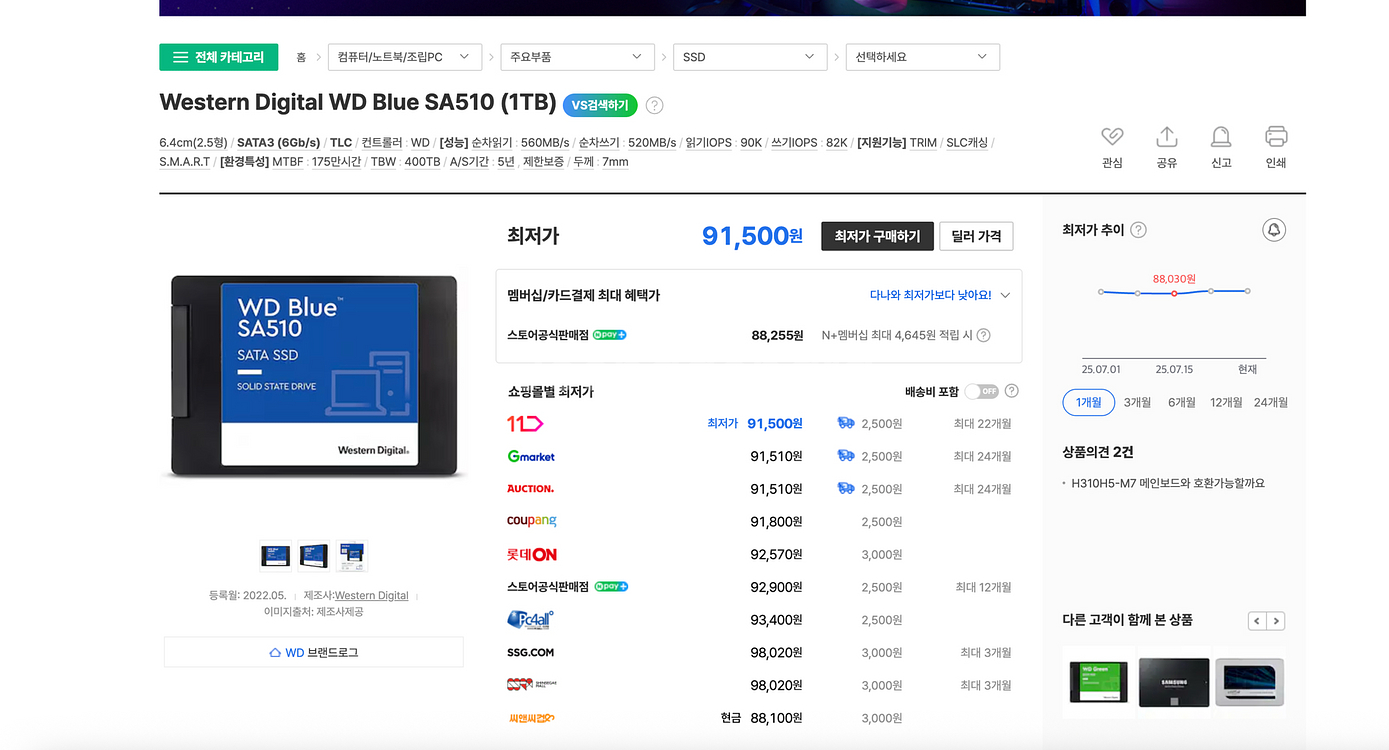Click the AUCTION shop logo
Image resolution: width=1389 pixels, height=750 pixels.
point(530,489)
